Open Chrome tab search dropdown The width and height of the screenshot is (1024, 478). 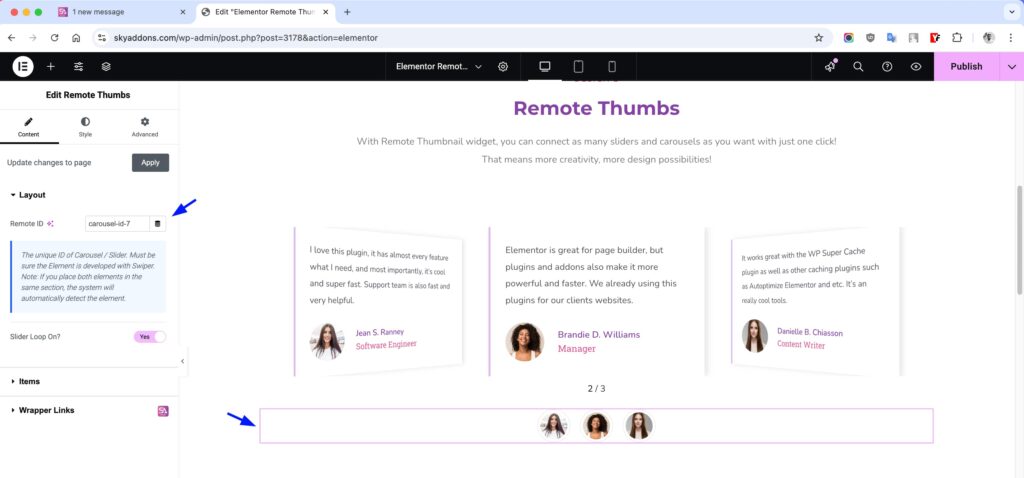[x=1010, y=12]
